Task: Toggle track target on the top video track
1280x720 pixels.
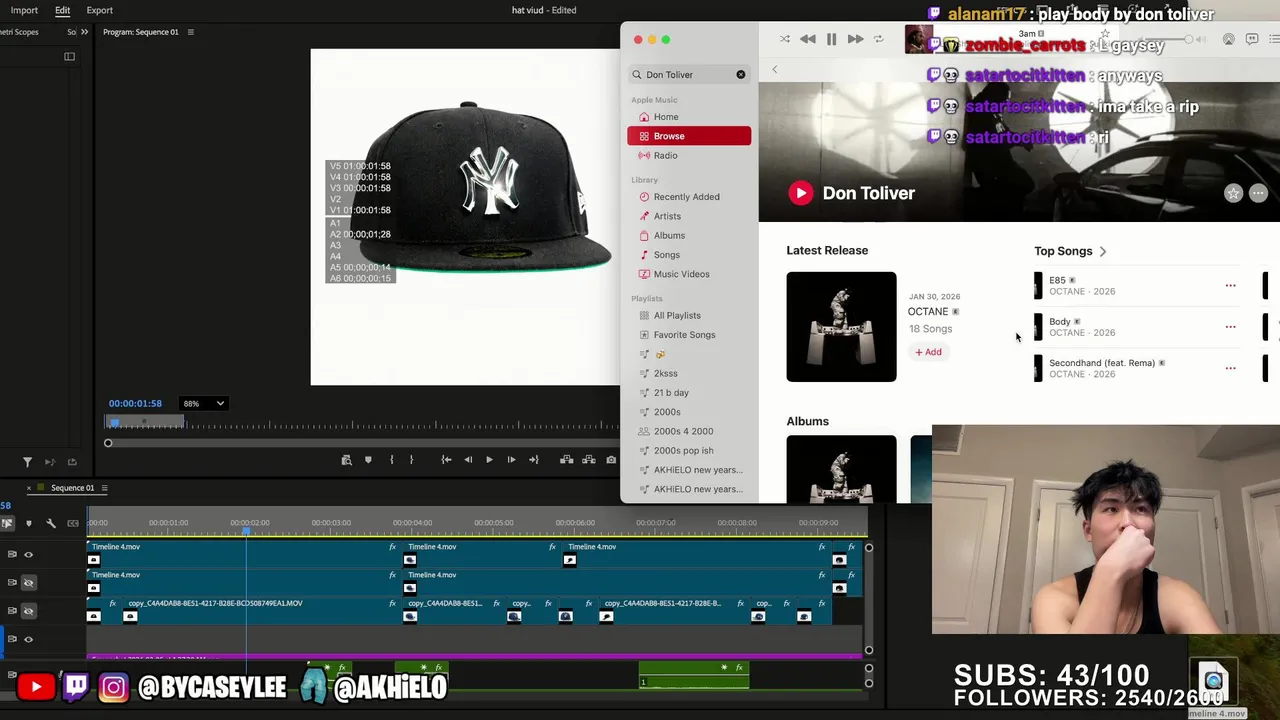Action: point(12,554)
